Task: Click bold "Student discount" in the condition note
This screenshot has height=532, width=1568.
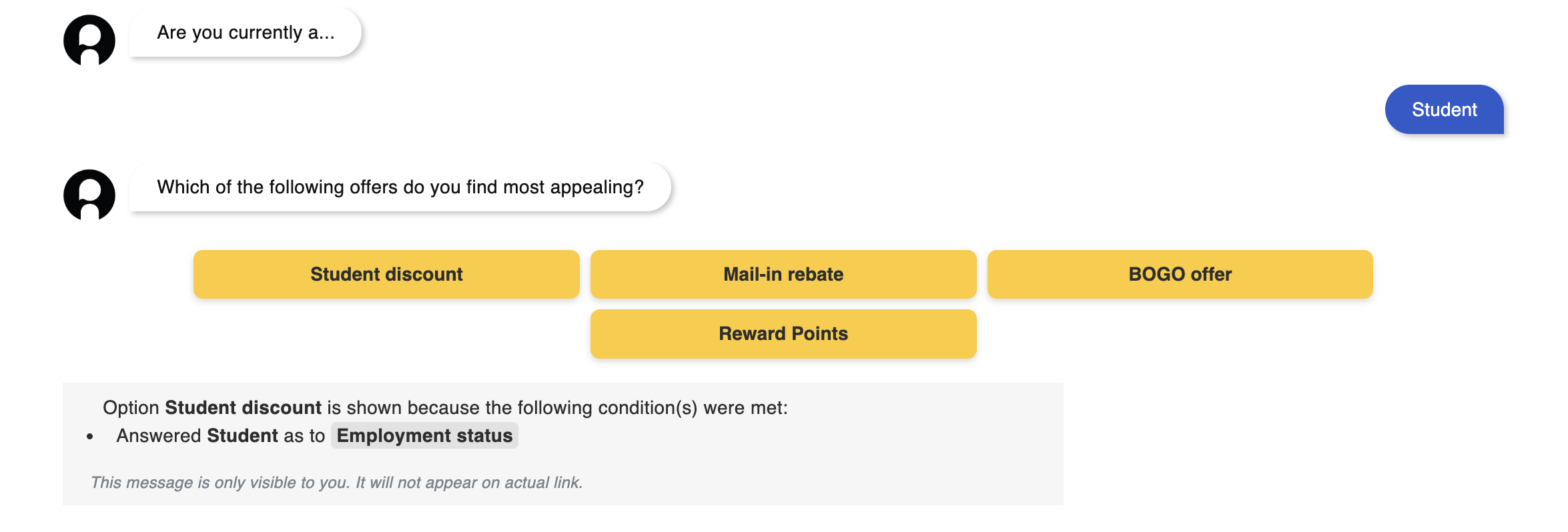Action: click(x=243, y=407)
